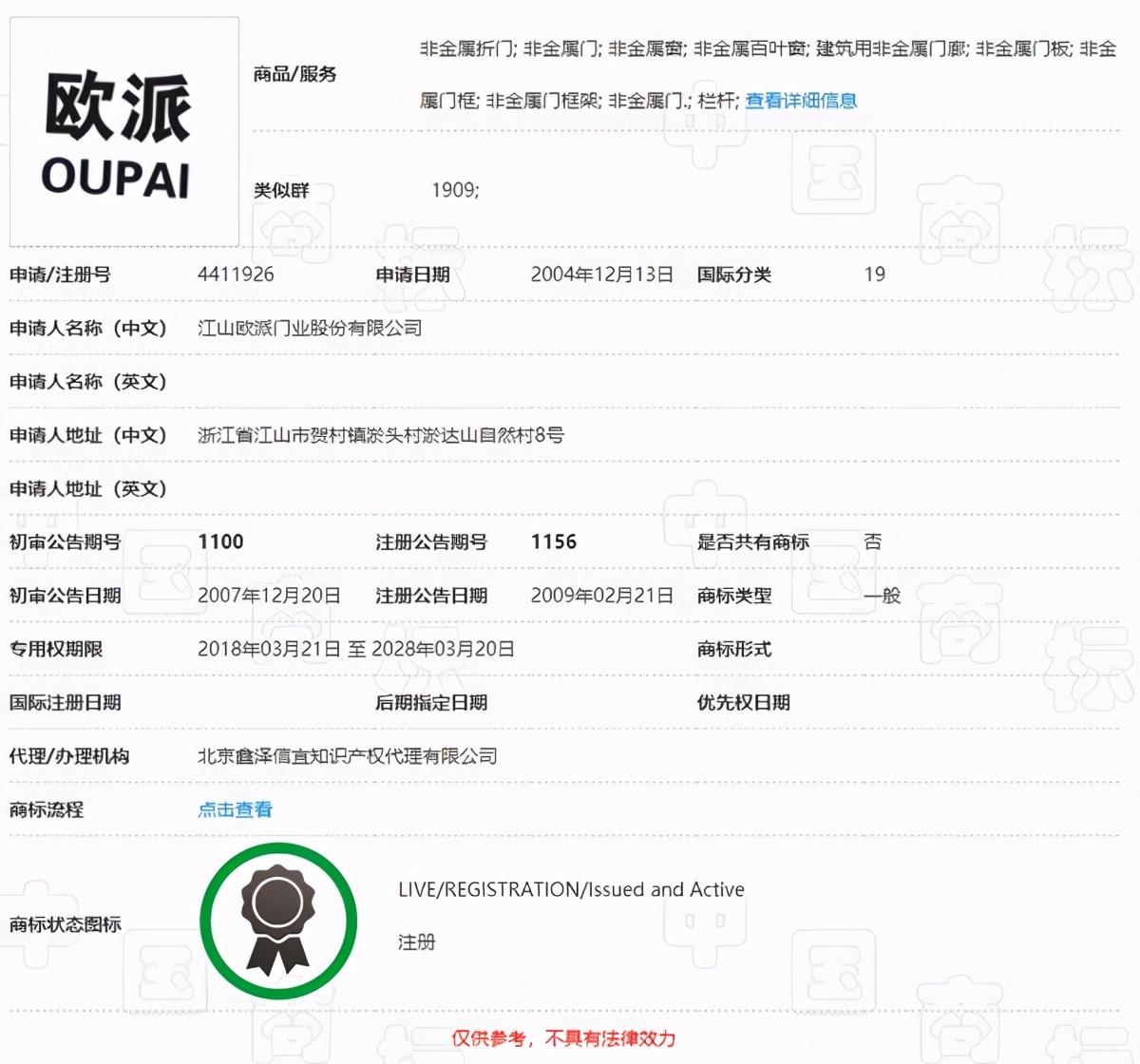Screen dimensions: 1140x1064
Task: Click the 申请人地址（中文） label
Action: pos(88,435)
